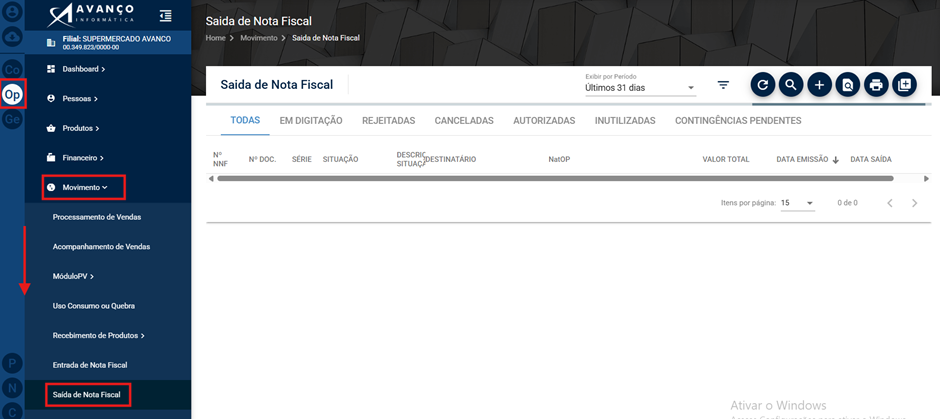
Task: Click the printer icon button
Action: coord(876,85)
